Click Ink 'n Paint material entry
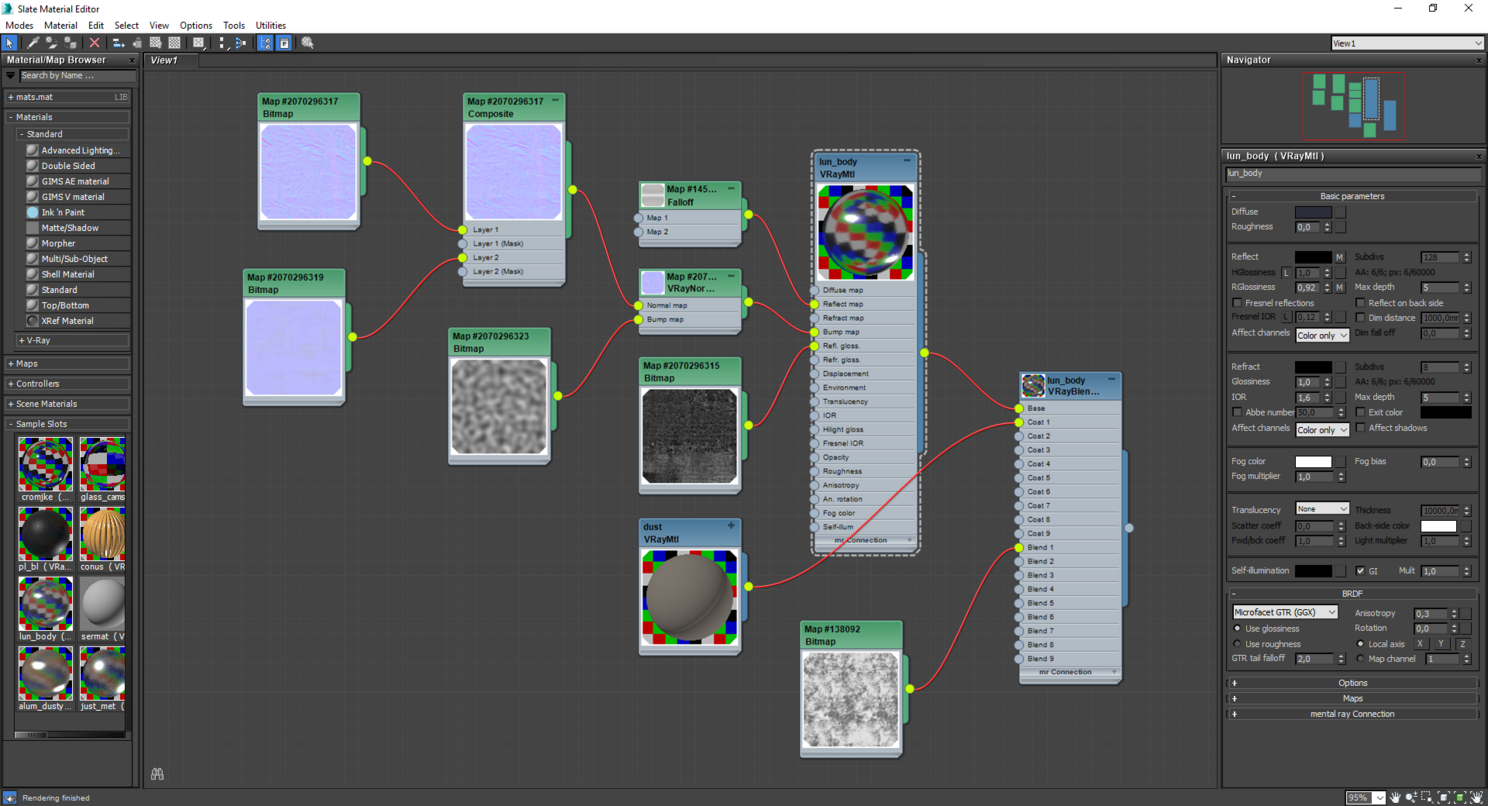Image resolution: width=1488 pixels, height=806 pixels. coord(77,212)
